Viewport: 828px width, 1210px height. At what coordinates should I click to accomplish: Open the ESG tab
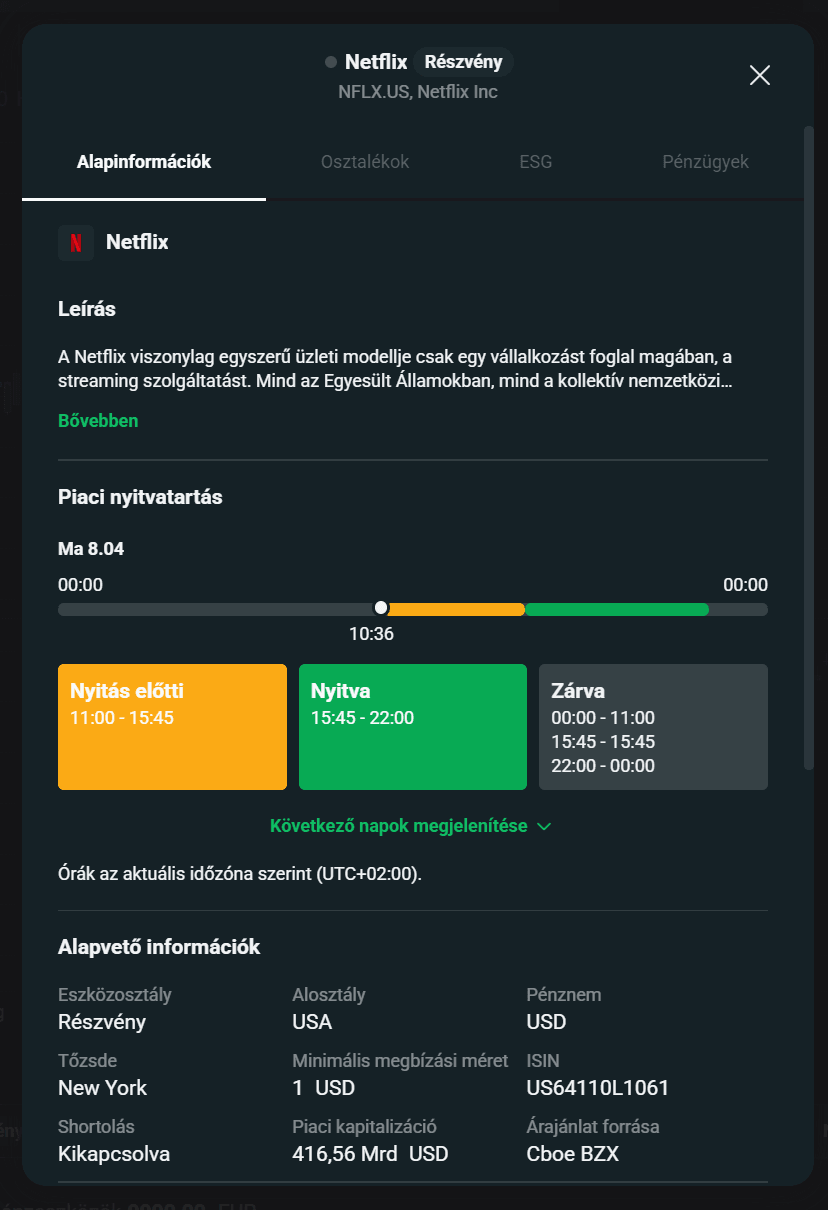(x=536, y=161)
